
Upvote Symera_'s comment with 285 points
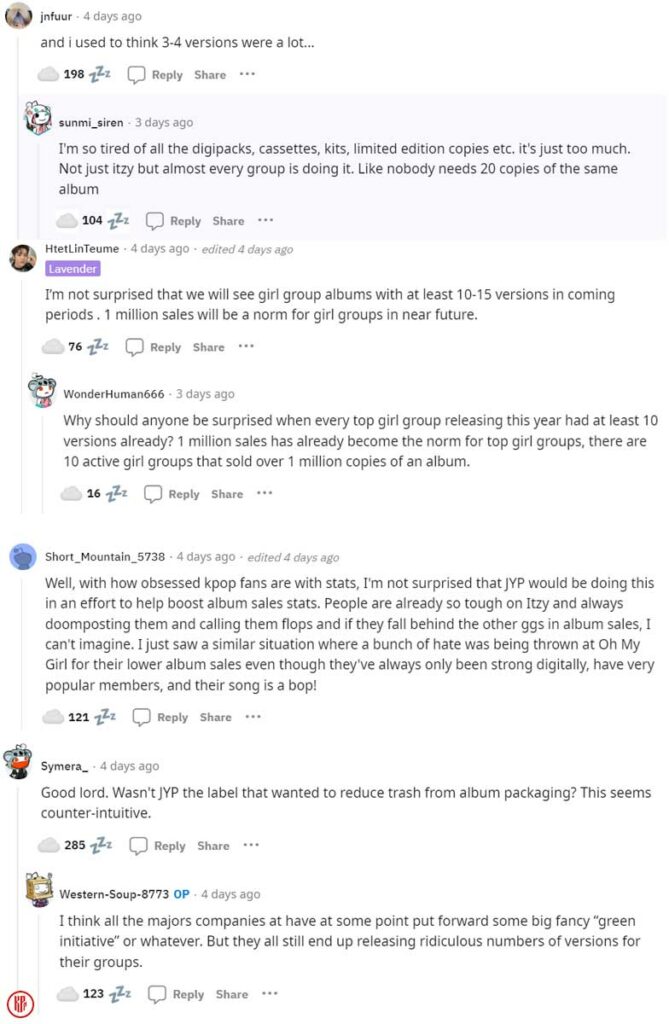(x=48, y=845)
